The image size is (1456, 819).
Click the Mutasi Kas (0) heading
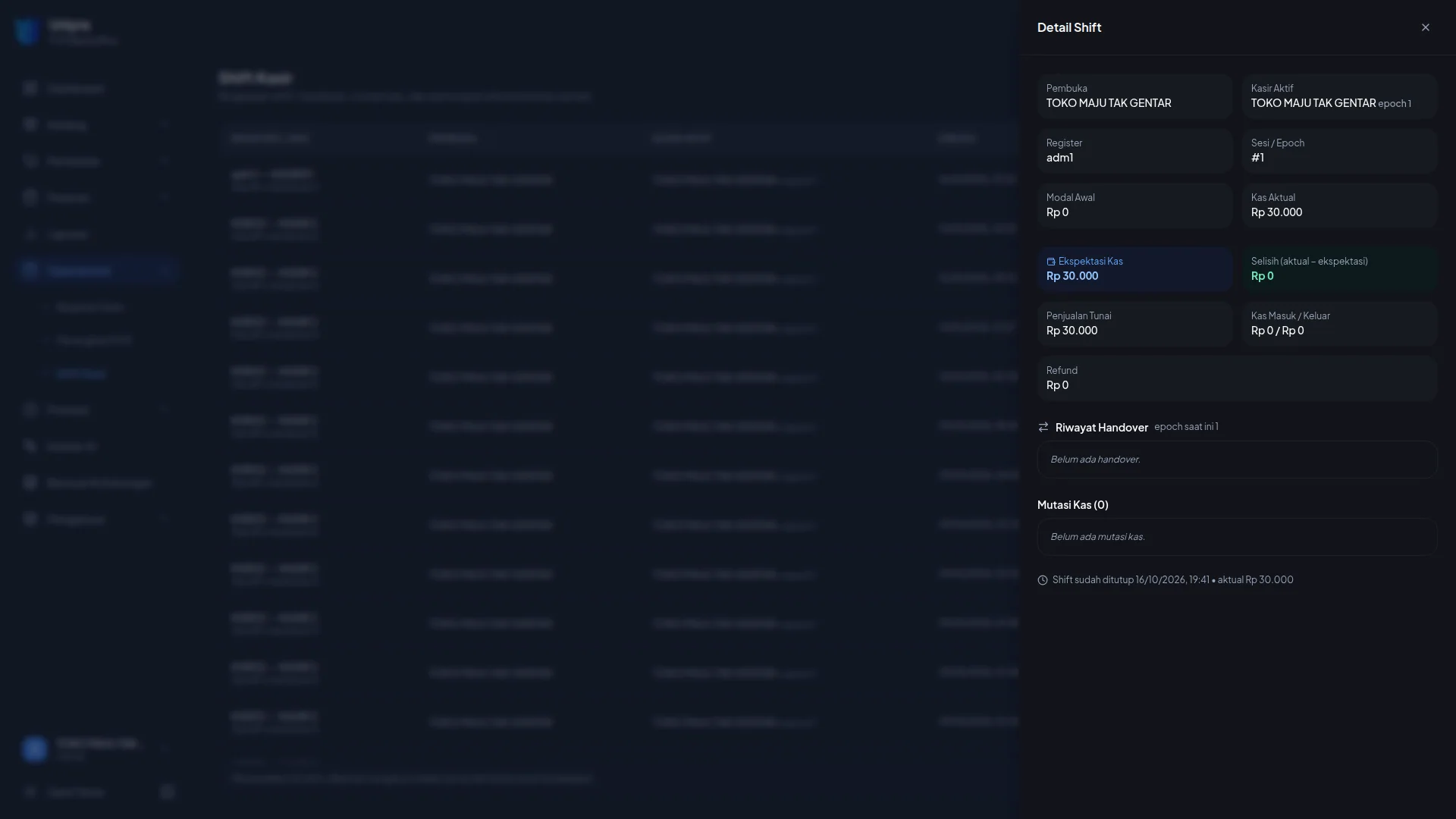(1072, 505)
